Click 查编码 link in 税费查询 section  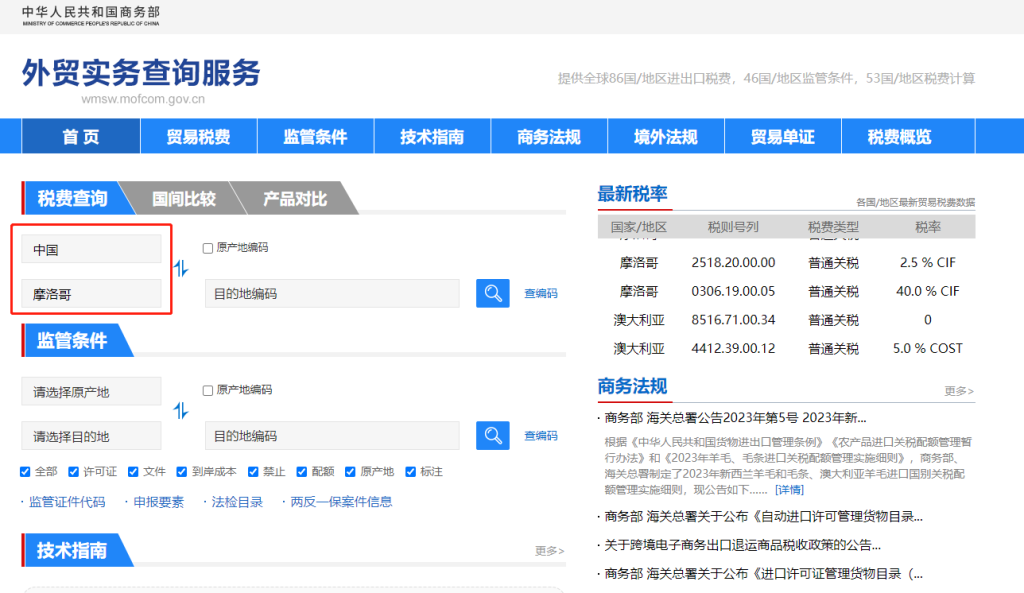coord(541,293)
